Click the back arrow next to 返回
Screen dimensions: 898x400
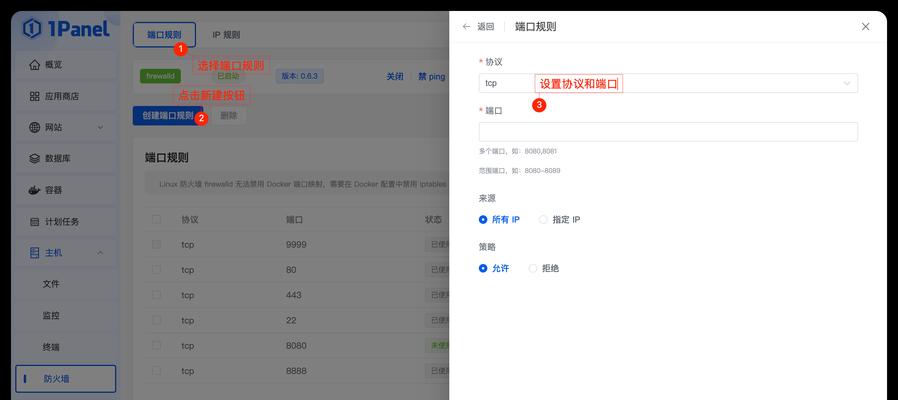pyautogui.click(x=466, y=26)
